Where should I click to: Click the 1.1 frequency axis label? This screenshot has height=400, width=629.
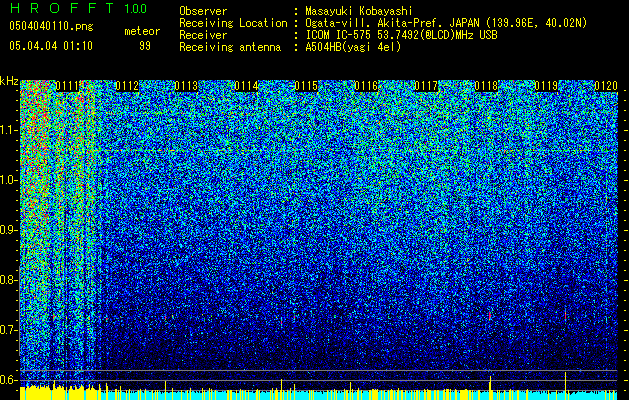(x=8, y=130)
